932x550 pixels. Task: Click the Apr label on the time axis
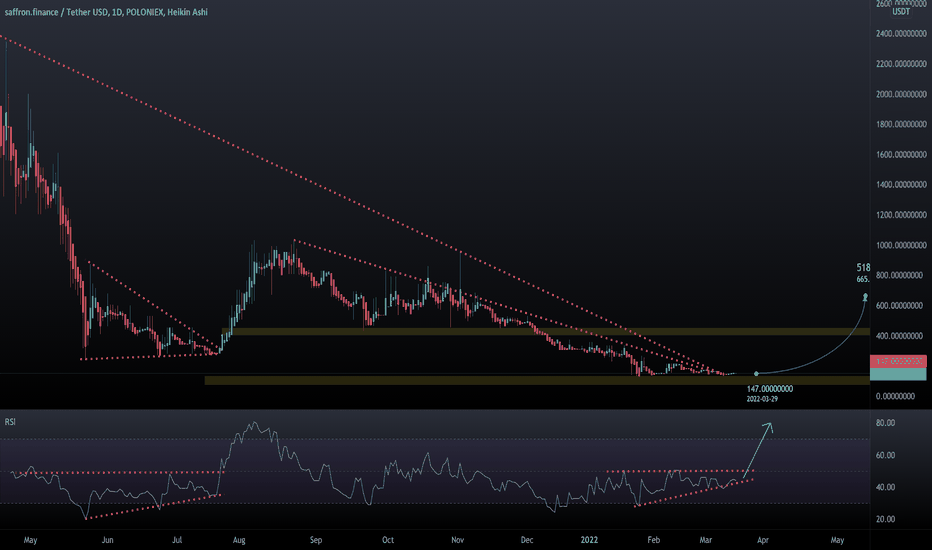point(763,540)
